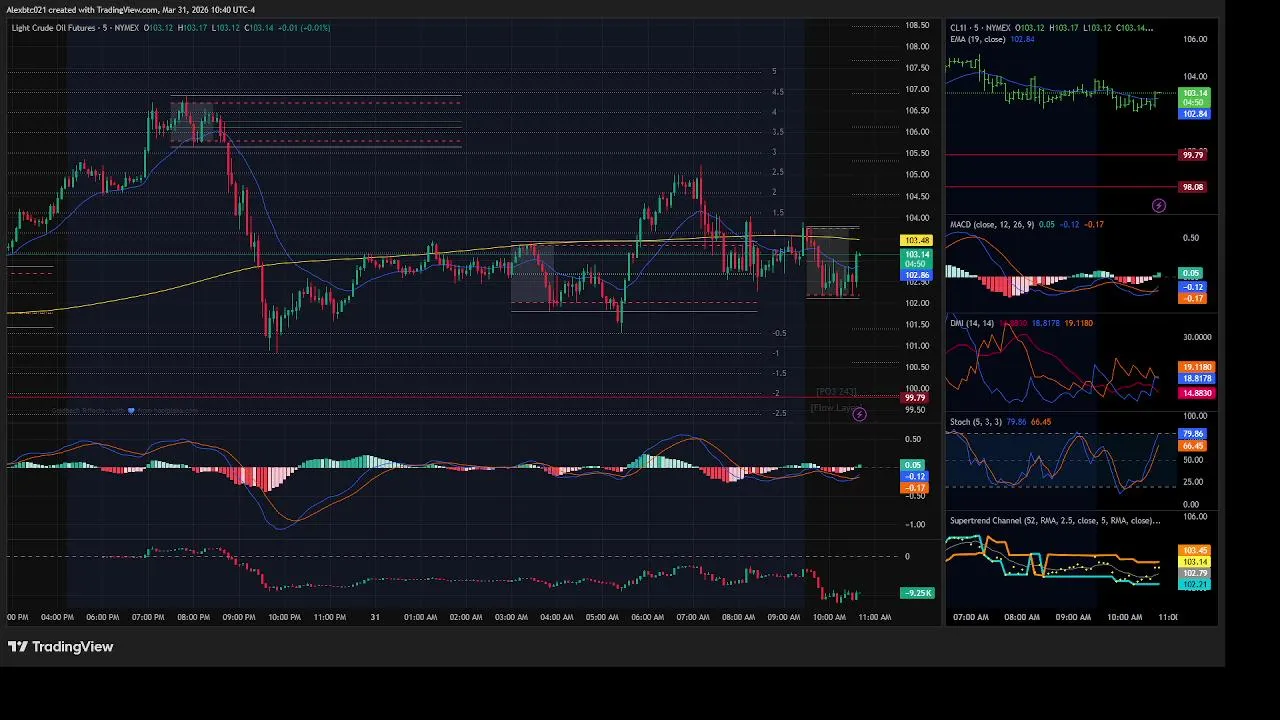Click the 06:00 AM time axis label
This screenshot has width=1280, height=720.
[647, 617]
